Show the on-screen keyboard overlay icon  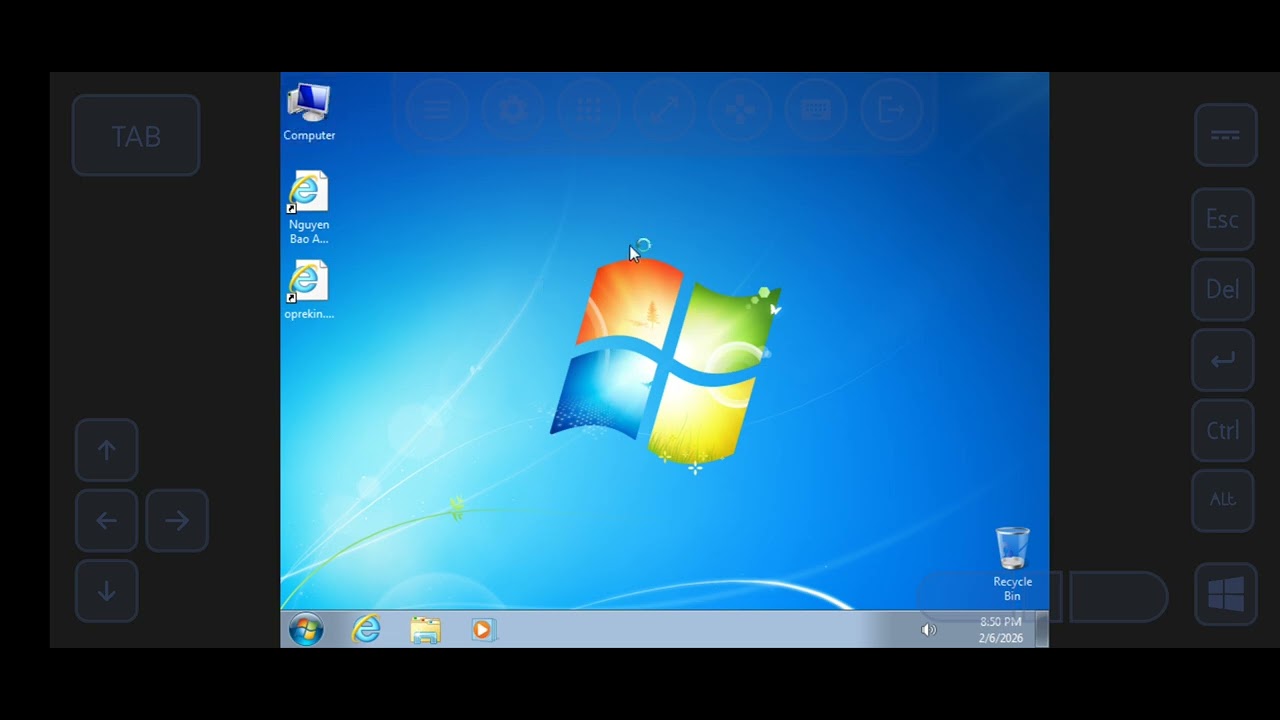tap(816, 110)
